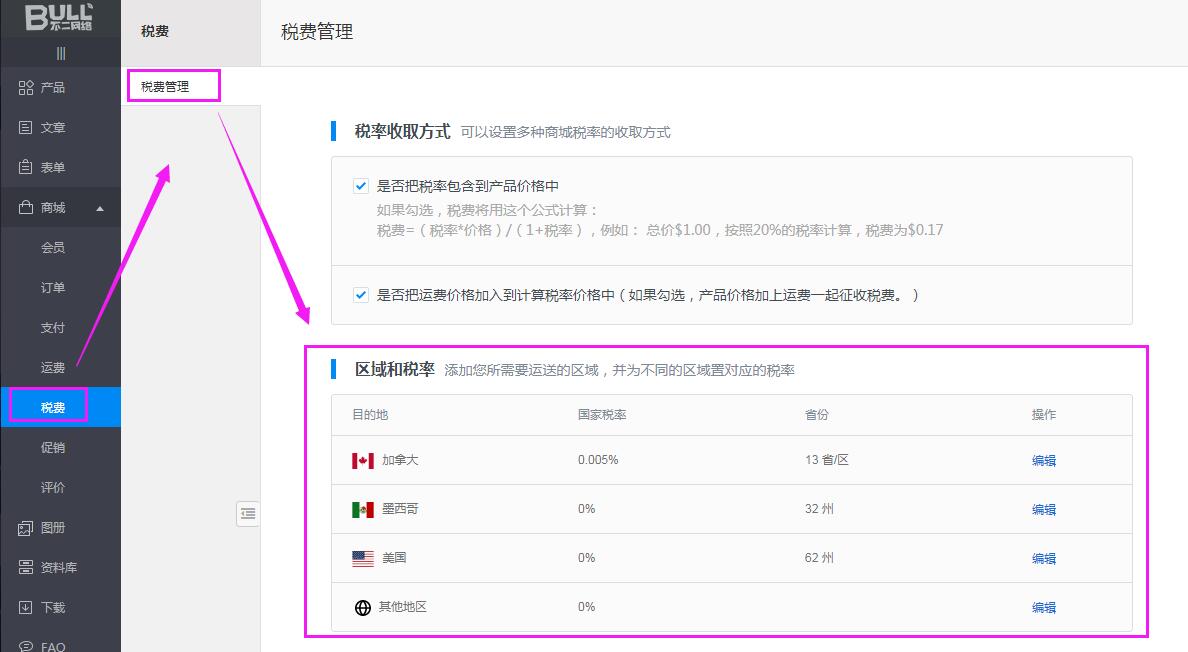Click the 下载 download icon

click(26, 608)
